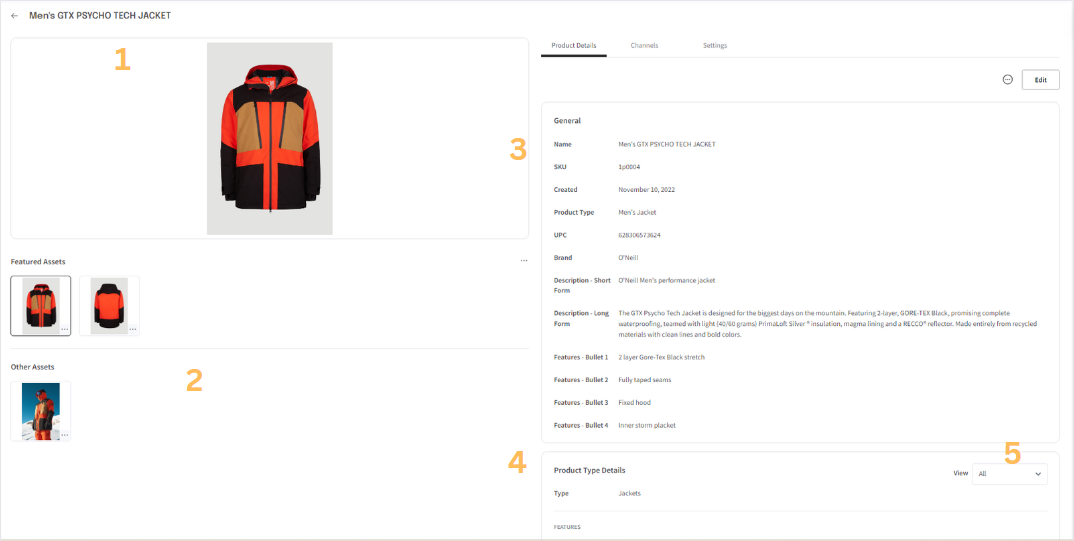
Task: Click the Edit button
Action: 1040,79
